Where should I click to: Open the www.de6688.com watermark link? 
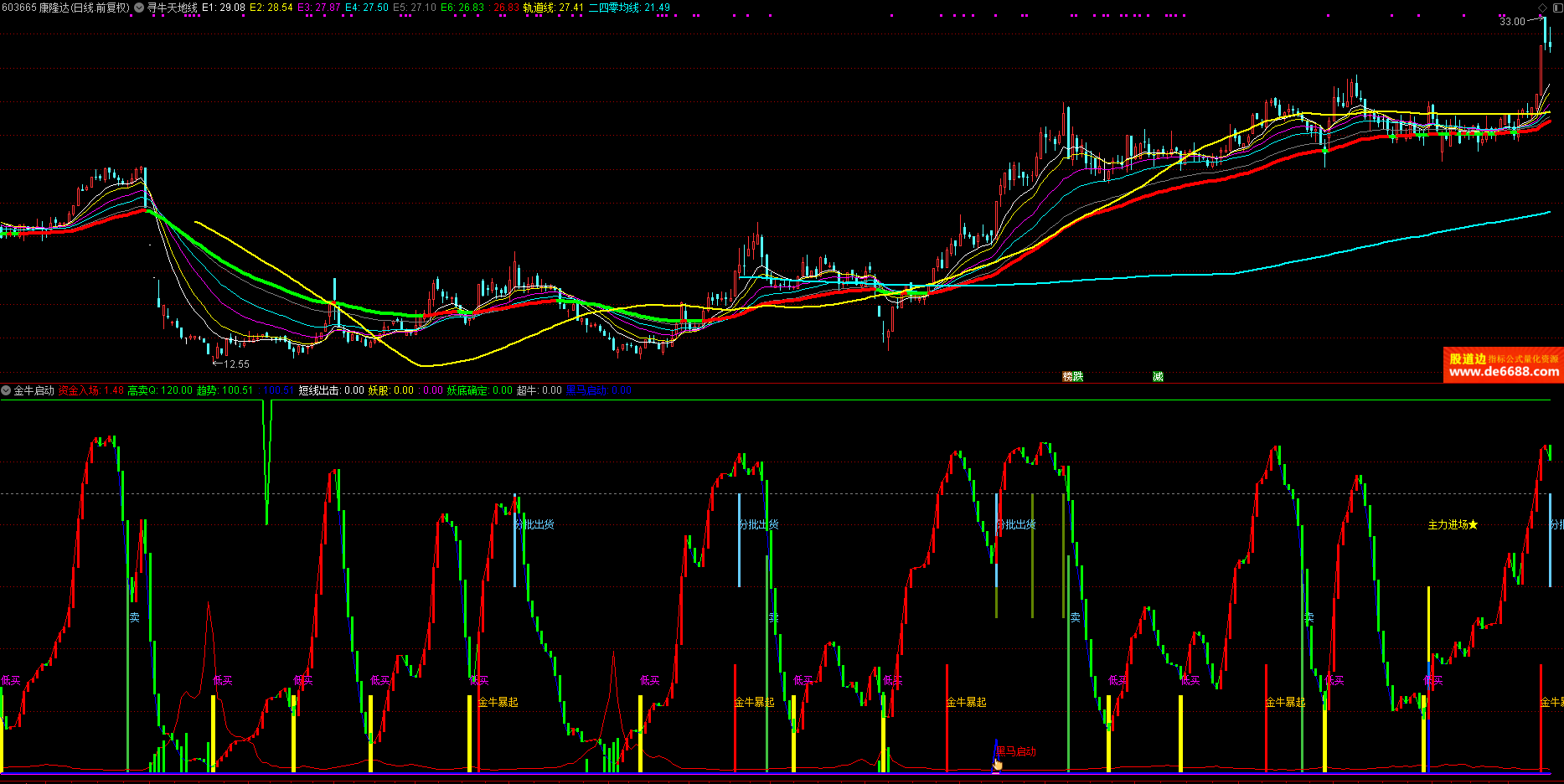[1504, 372]
